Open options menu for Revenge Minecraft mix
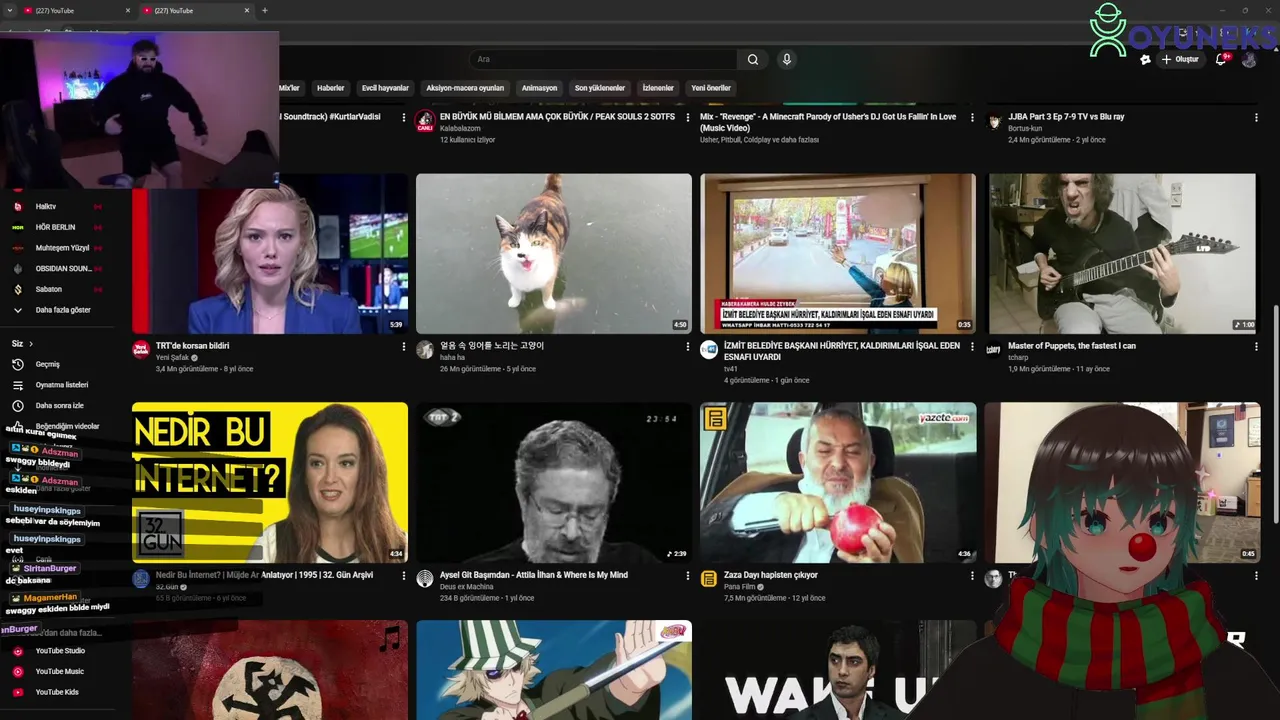Viewport: 1280px width, 720px height. click(972, 118)
